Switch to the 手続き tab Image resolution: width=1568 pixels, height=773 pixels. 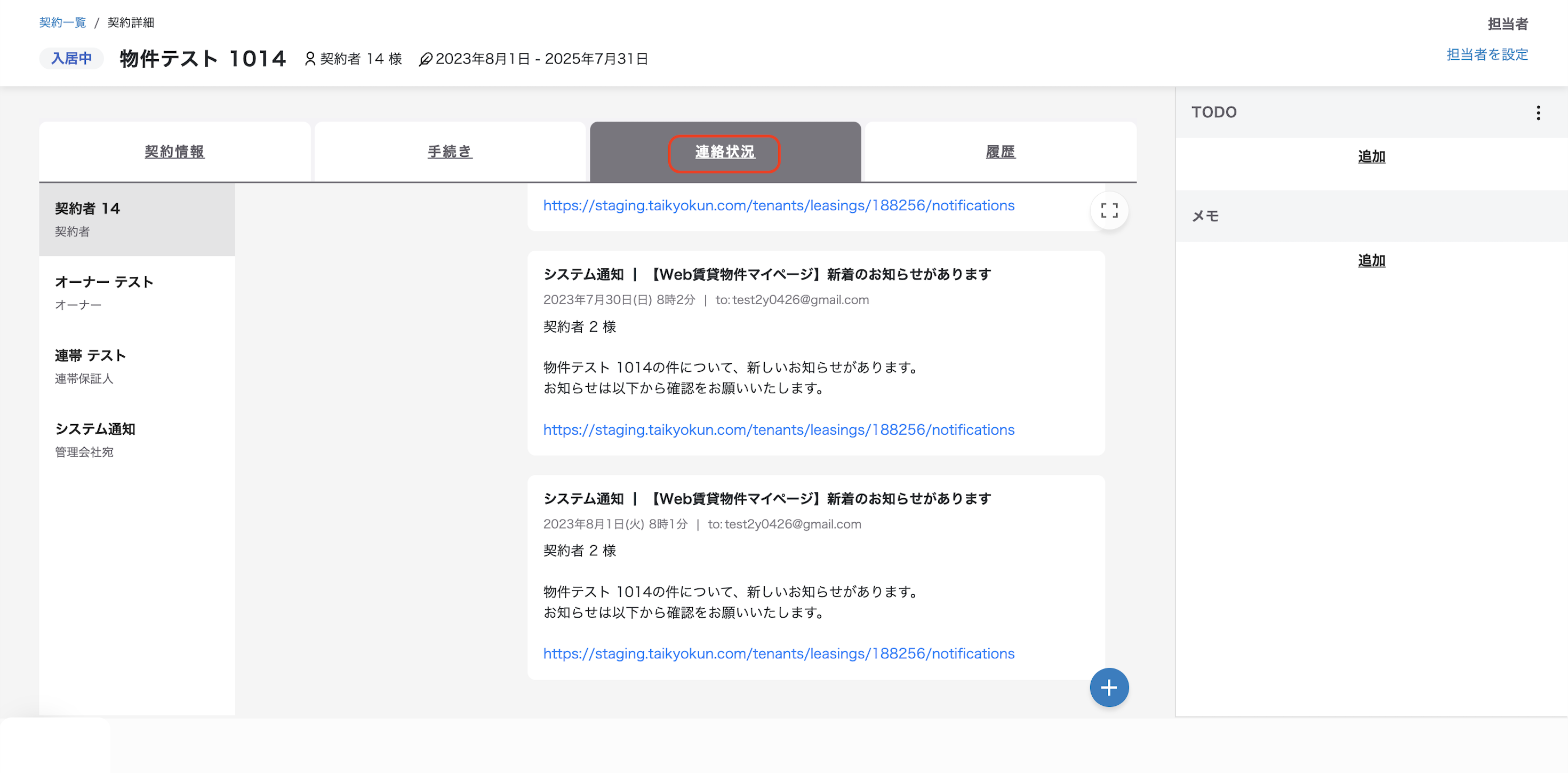450,152
